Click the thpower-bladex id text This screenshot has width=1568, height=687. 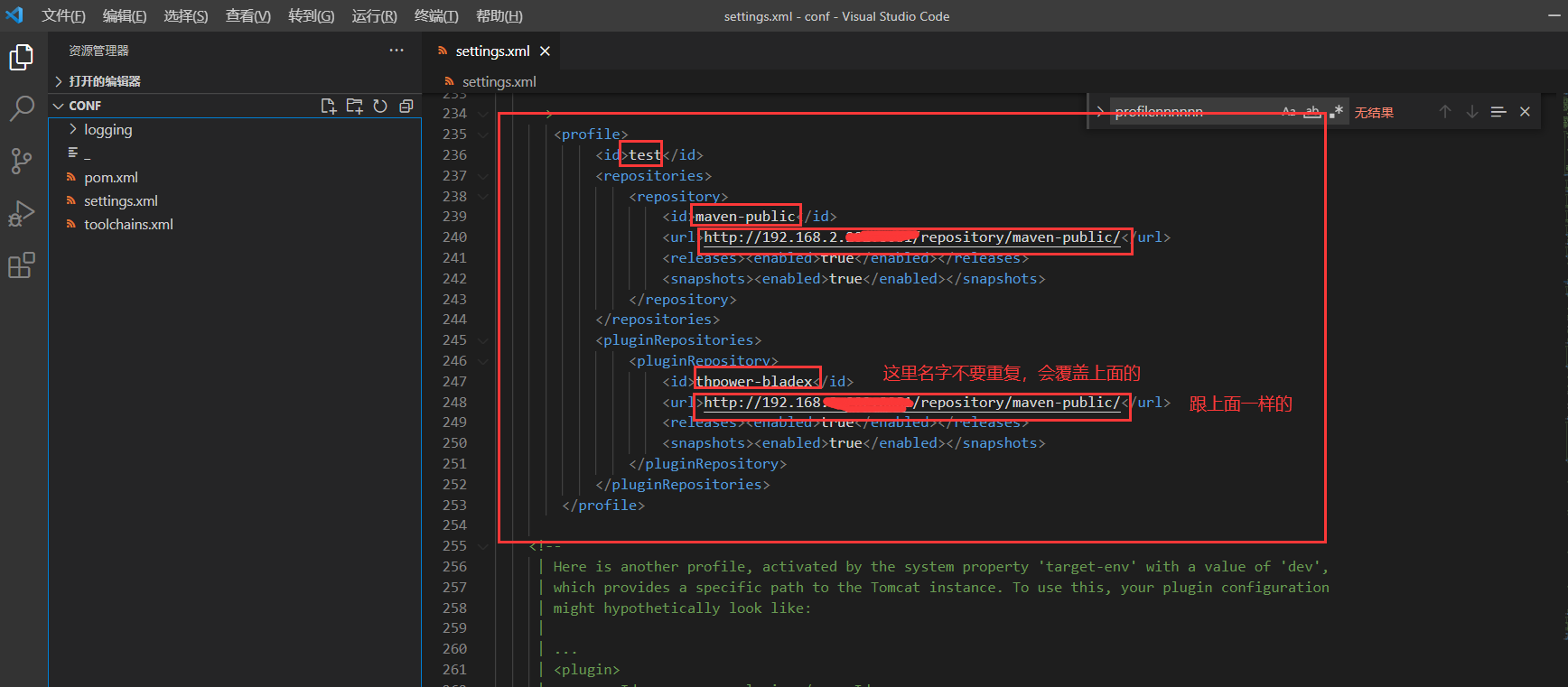pos(754,382)
